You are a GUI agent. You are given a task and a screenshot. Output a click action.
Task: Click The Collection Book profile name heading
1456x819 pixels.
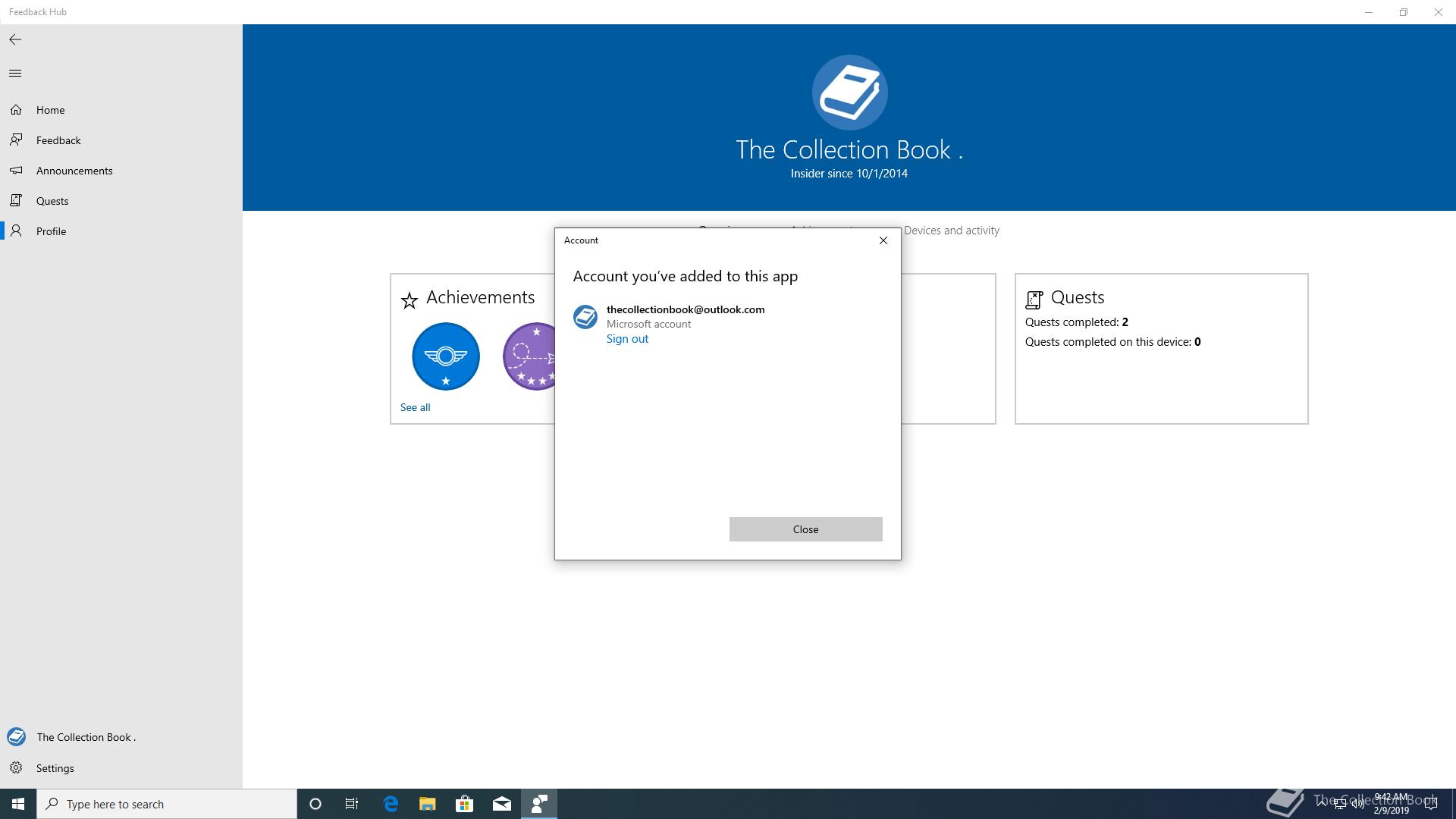point(849,149)
